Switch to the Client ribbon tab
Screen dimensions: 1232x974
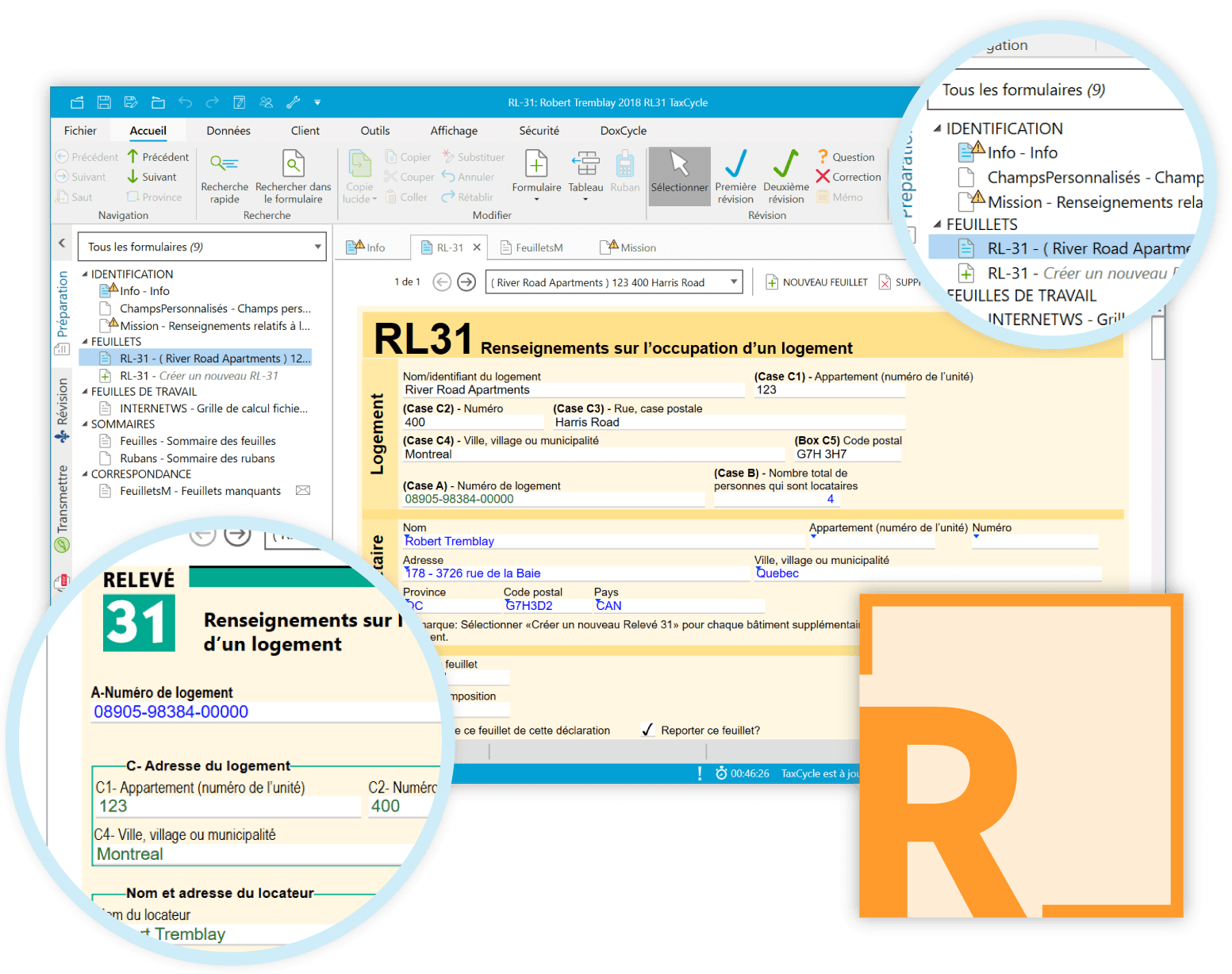(305, 131)
